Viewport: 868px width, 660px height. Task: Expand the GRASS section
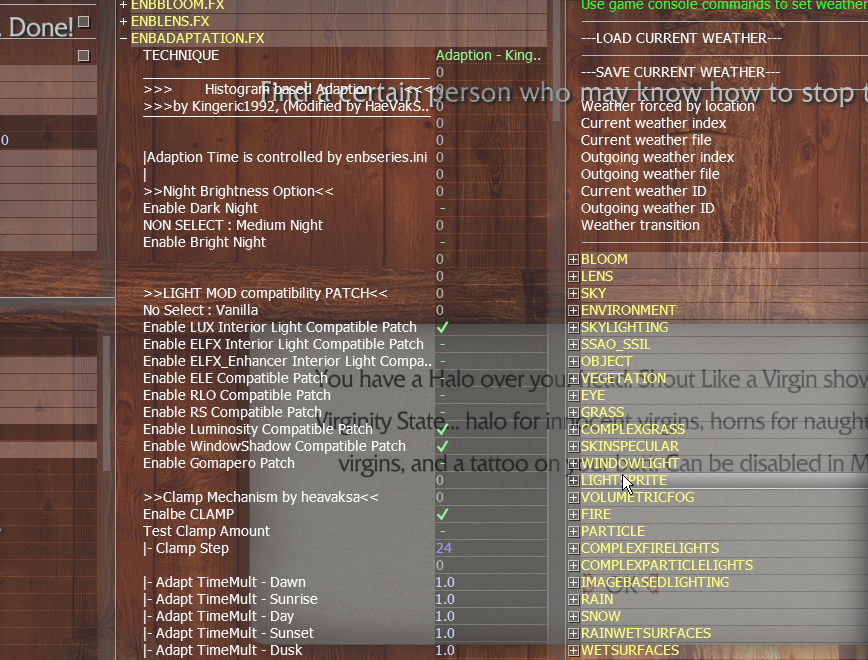click(574, 412)
